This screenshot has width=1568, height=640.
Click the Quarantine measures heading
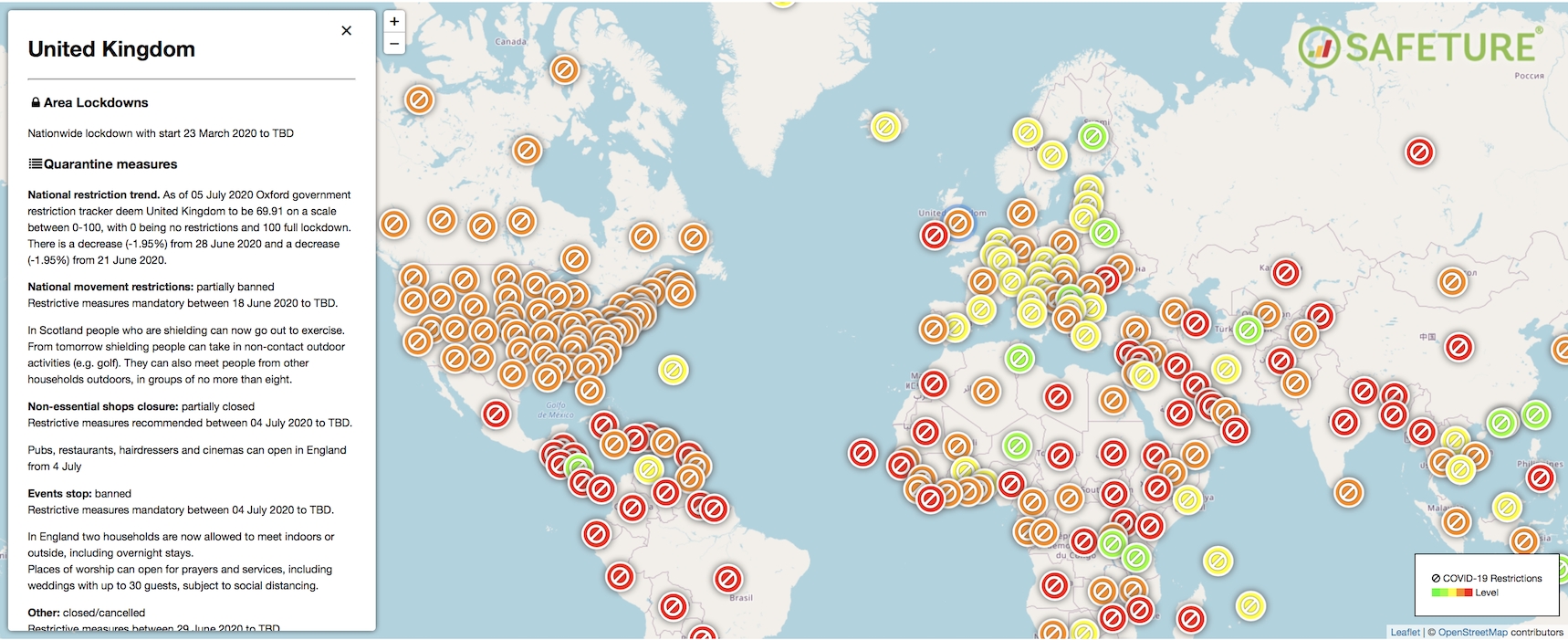pyautogui.click(x=110, y=164)
